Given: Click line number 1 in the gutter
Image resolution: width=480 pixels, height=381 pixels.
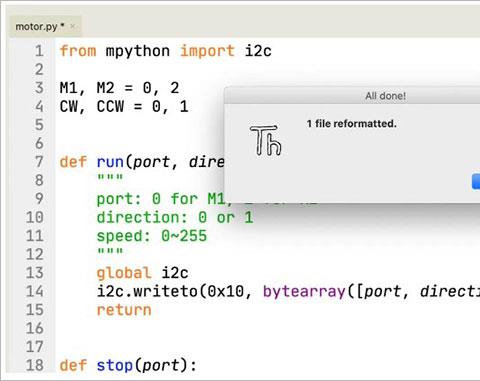Looking at the screenshot, I should click(39, 51).
